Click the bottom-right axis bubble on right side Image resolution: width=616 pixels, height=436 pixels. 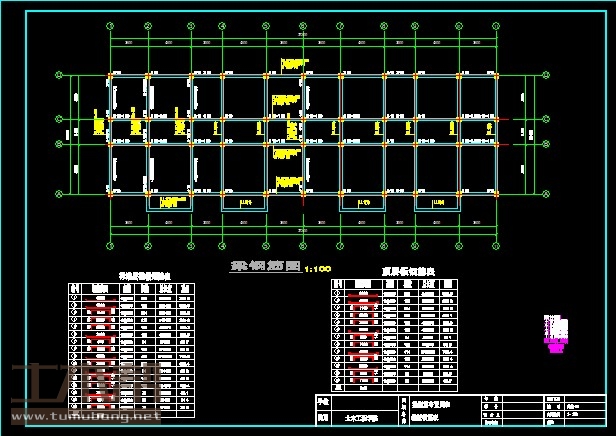pyautogui.click(x=549, y=193)
